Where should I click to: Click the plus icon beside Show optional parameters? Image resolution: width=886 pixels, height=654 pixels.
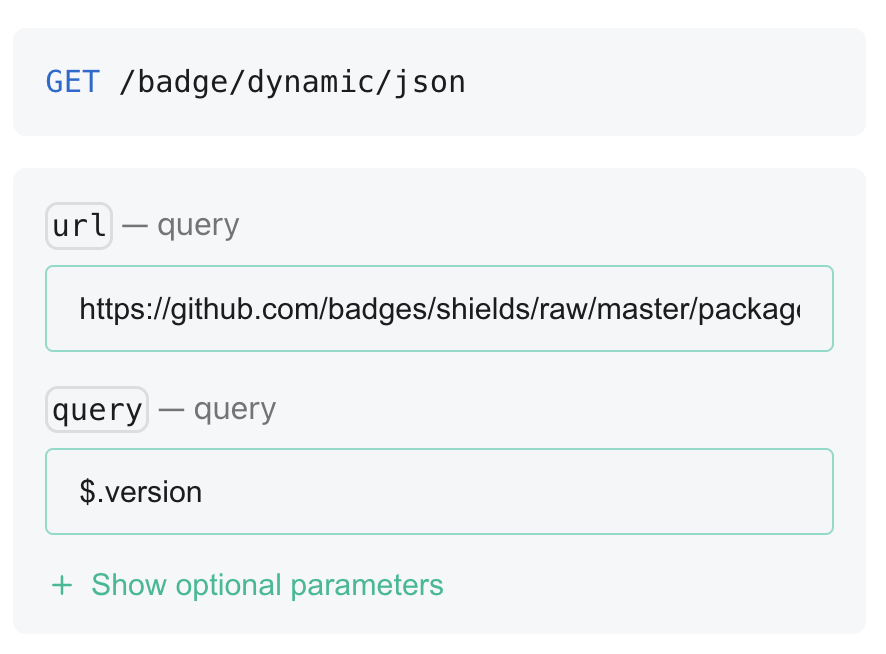point(62,585)
